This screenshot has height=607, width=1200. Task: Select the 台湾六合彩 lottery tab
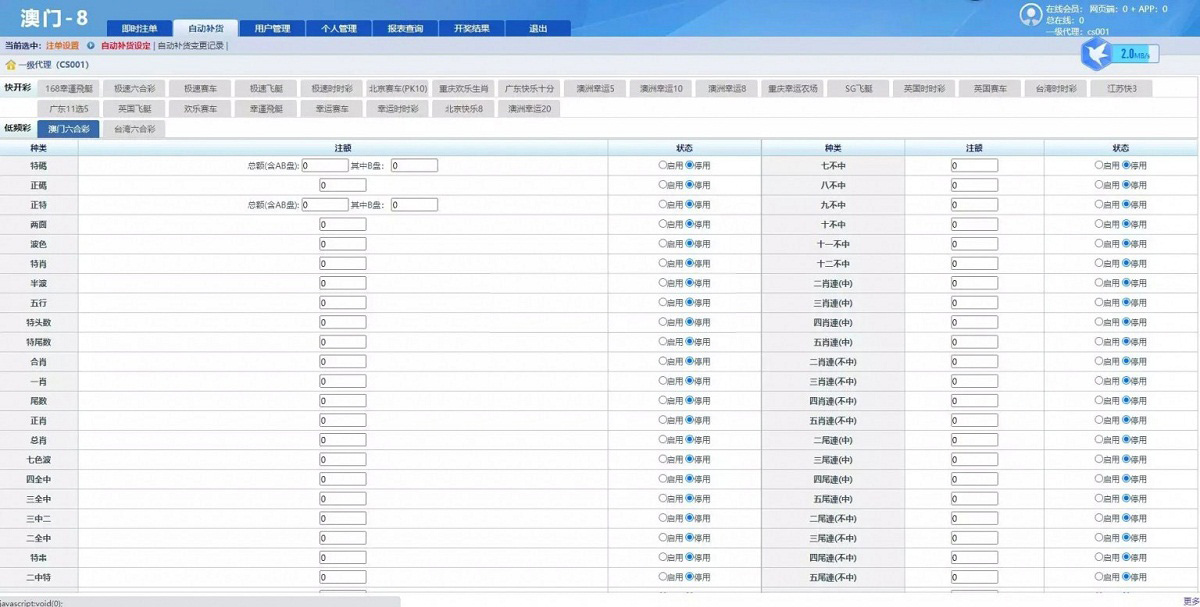click(134, 129)
